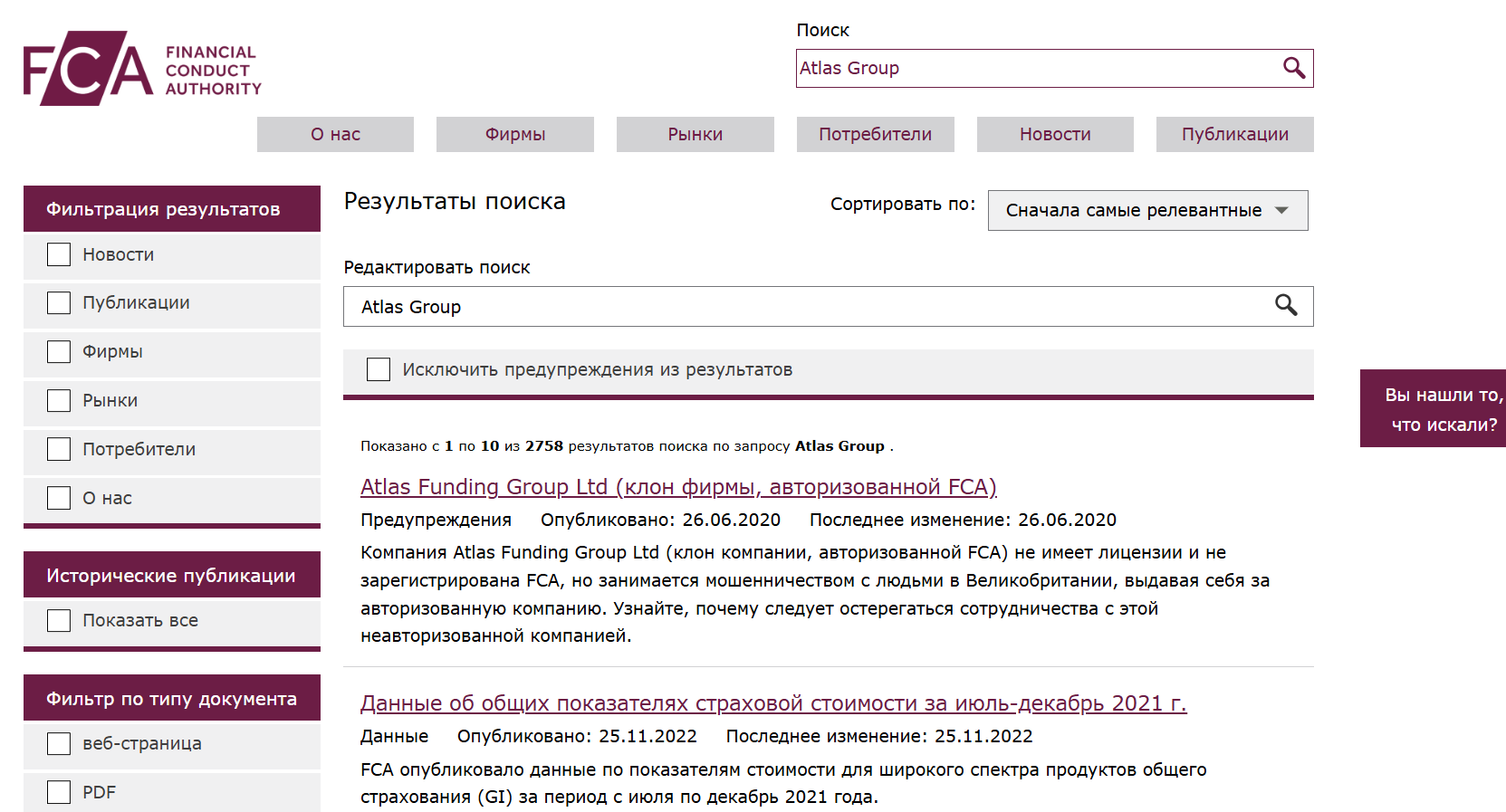Check the PDF document type filter
1506x812 pixels.
click(x=59, y=792)
